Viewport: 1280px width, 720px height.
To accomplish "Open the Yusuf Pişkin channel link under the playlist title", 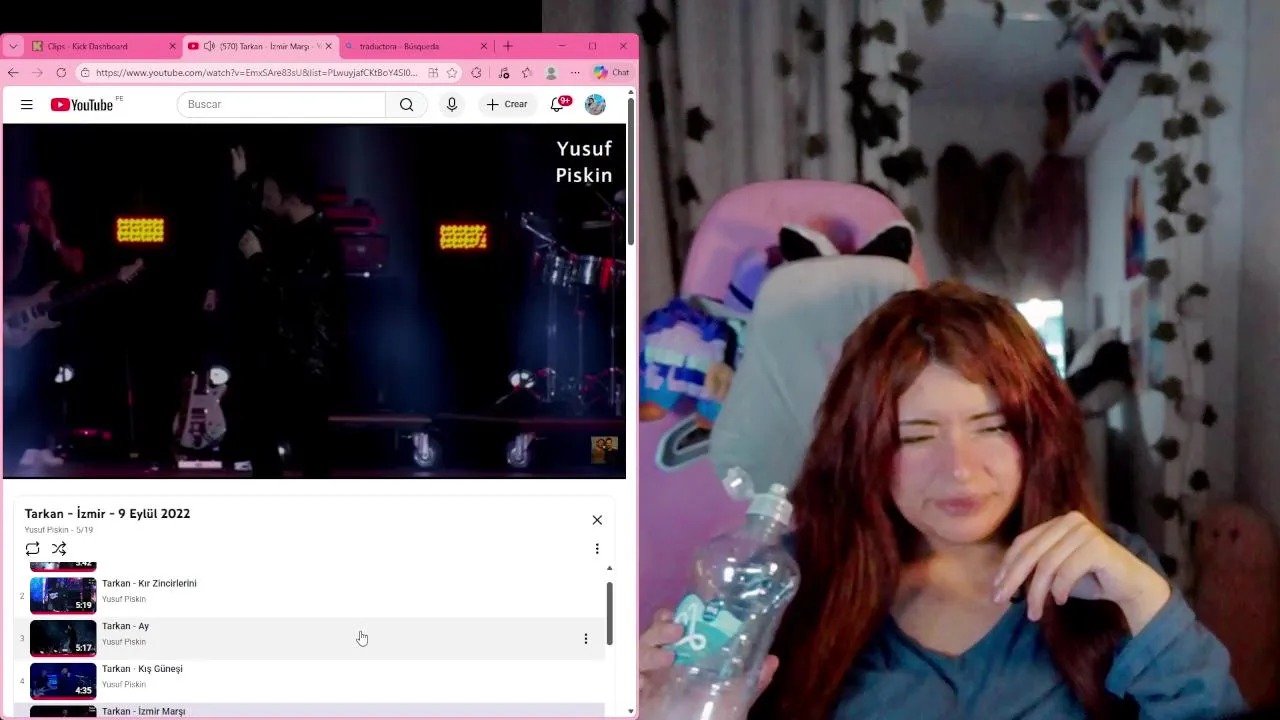I will point(47,530).
